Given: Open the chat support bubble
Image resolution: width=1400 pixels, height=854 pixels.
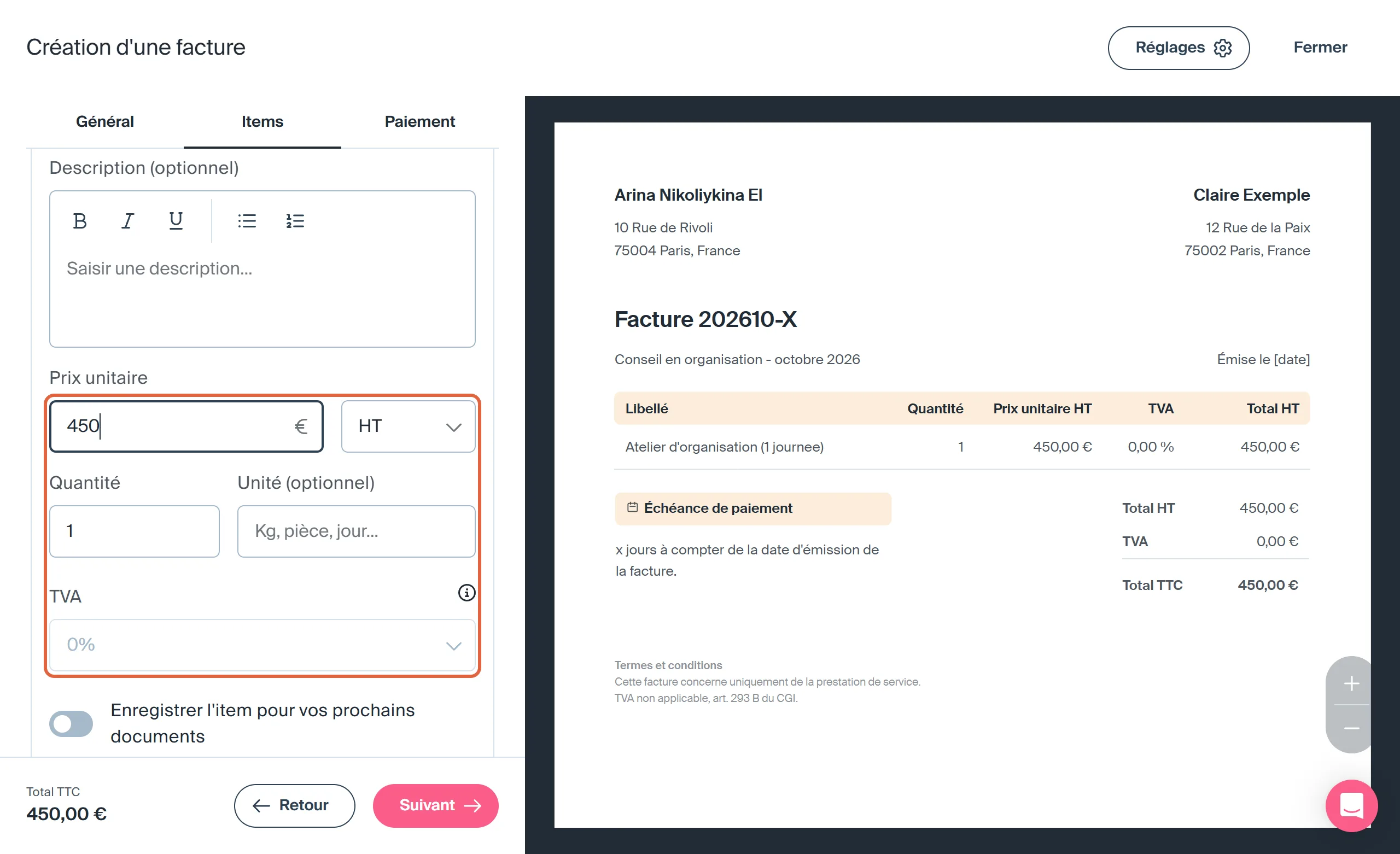Looking at the screenshot, I should 1351,805.
